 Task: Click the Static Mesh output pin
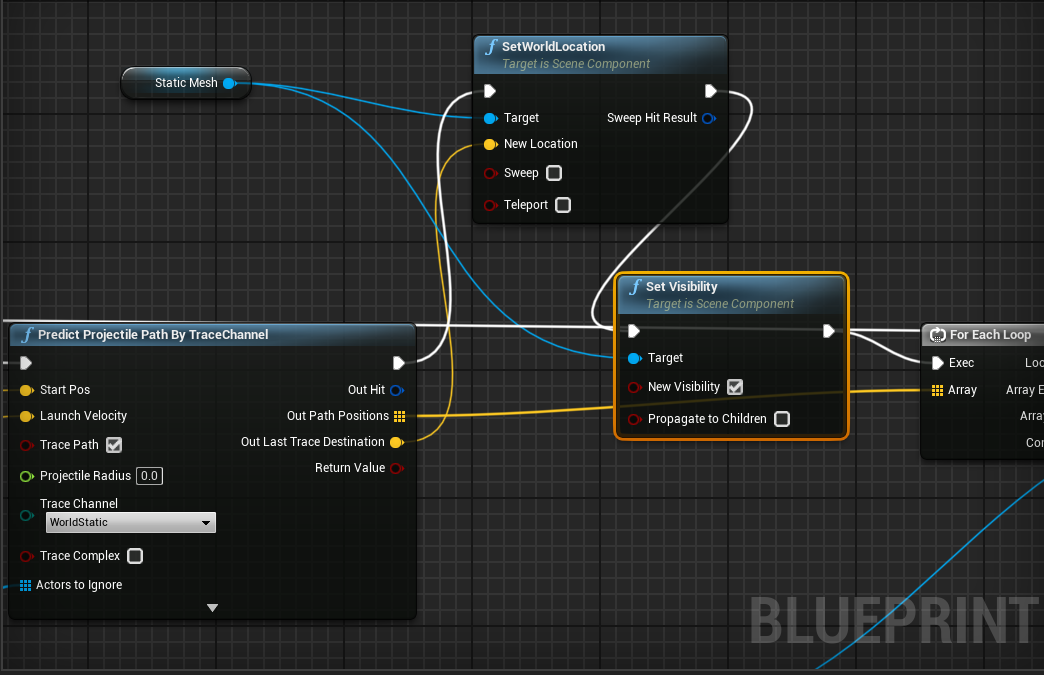(234, 83)
